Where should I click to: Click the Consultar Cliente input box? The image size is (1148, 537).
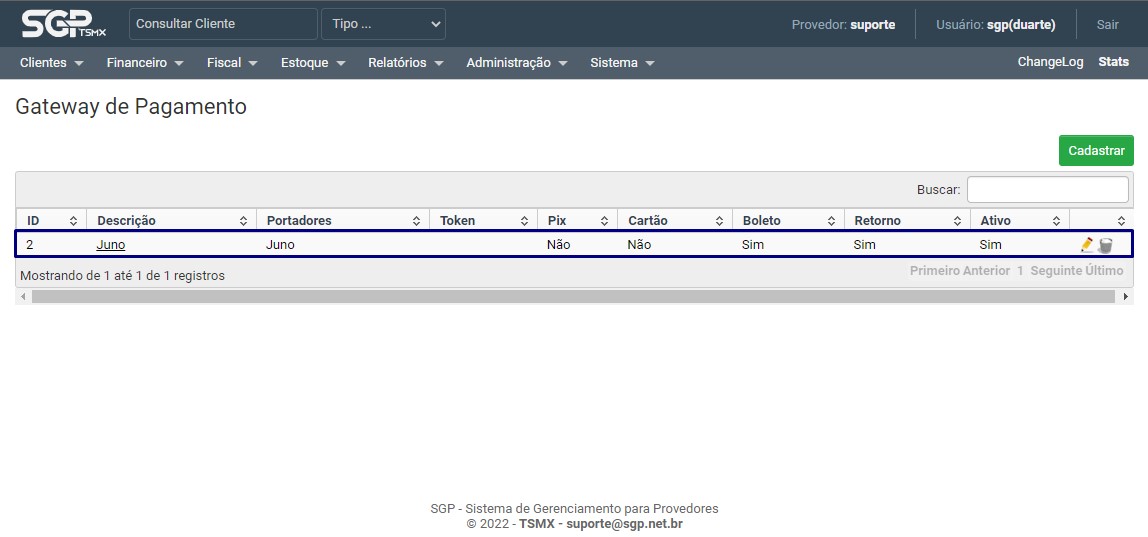[223, 24]
